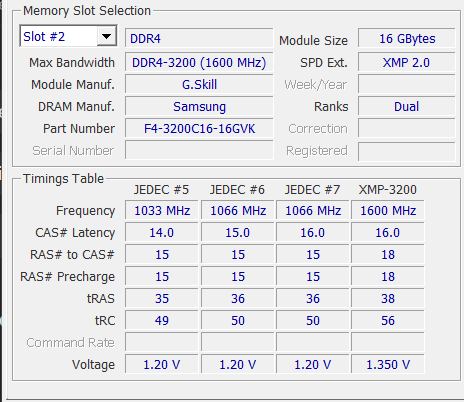Click the 1600 MHz XMP frequency cell
The height and width of the screenshot is (402, 464).
(388, 210)
